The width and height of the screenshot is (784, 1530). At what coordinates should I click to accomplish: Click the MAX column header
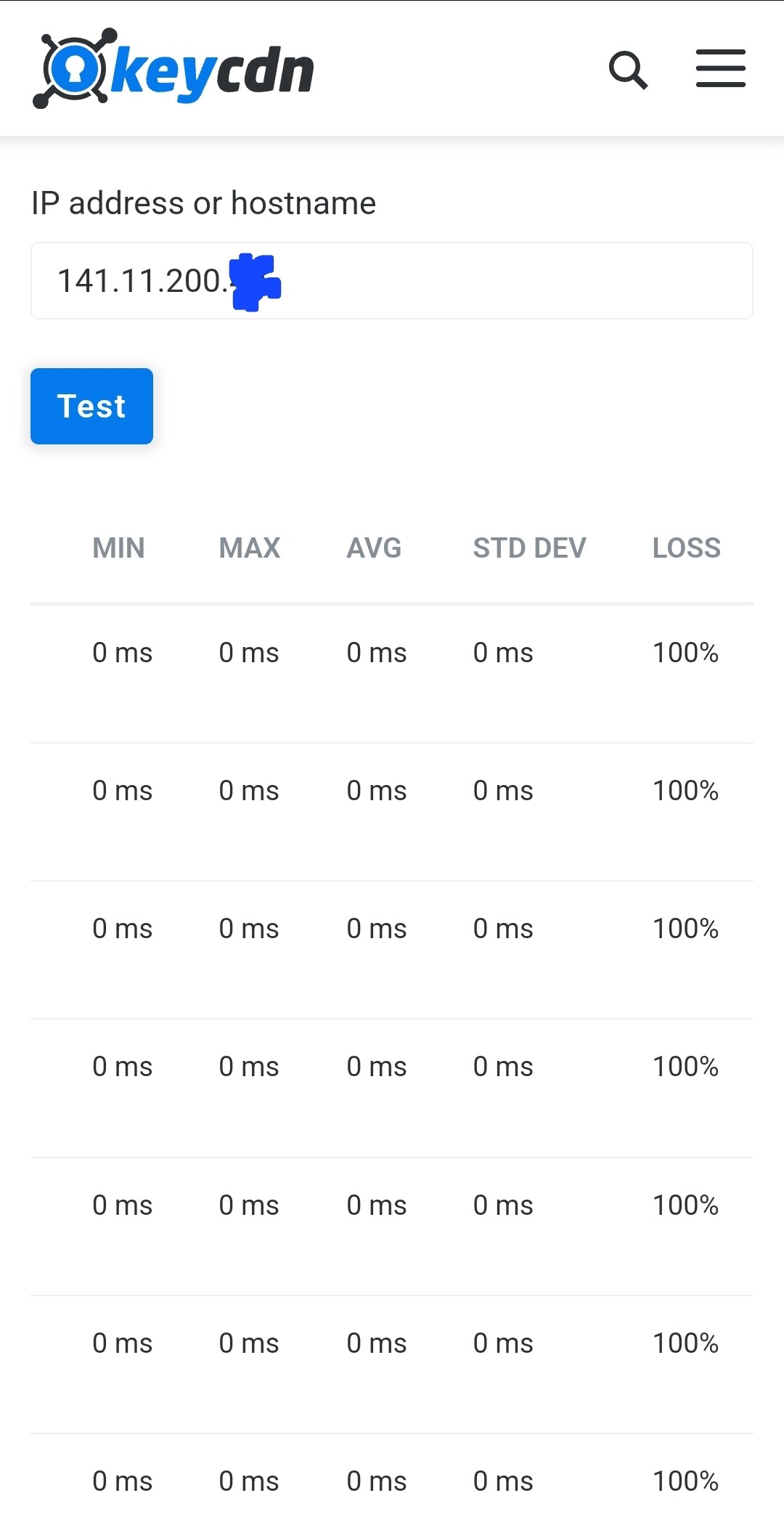pos(250,548)
